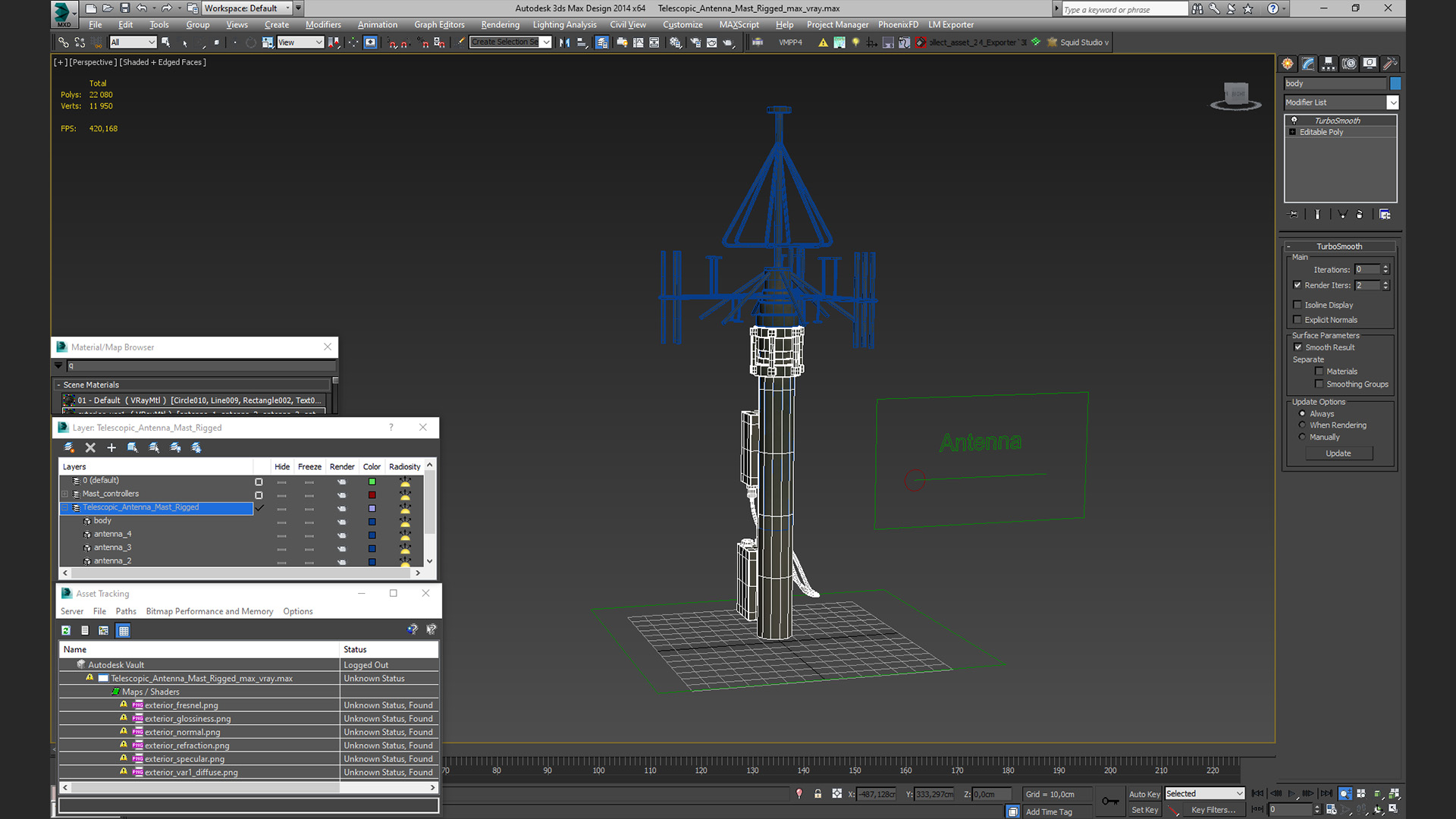Open the Utilities hammer tab of the command panel
1456x819 pixels.
[1390, 64]
